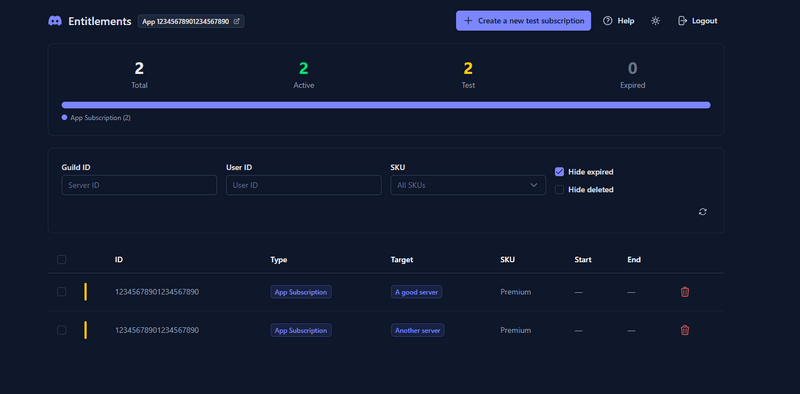The width and height of the screenshot is (800, 394).
Task: Click the ID in A good server row
Action: click(x=157, y=292)
